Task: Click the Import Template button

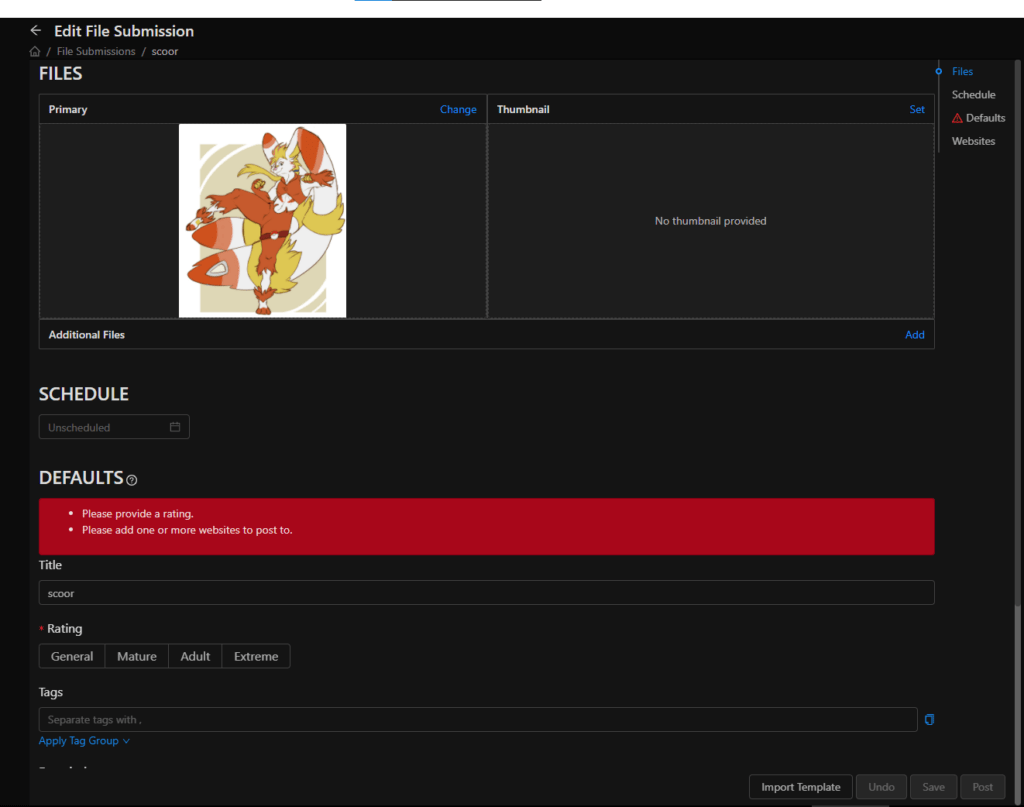Action: pyautogui.click(x=800, y=787)
